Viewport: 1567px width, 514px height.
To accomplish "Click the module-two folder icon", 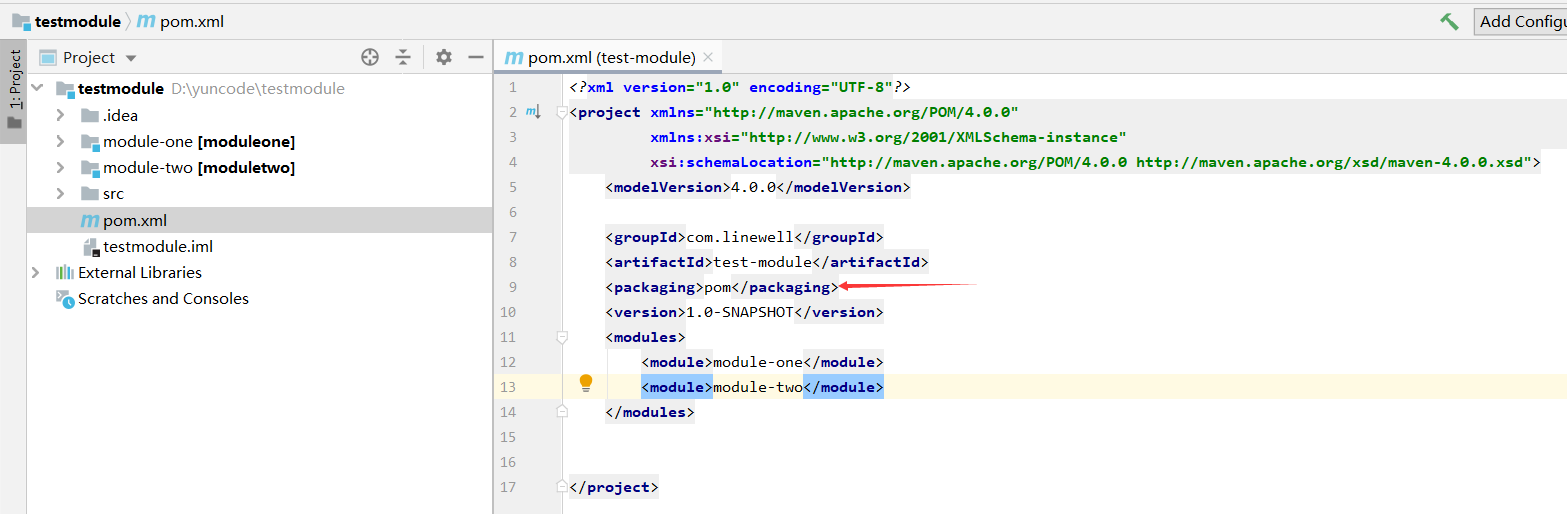I will (x=89, y=167).
